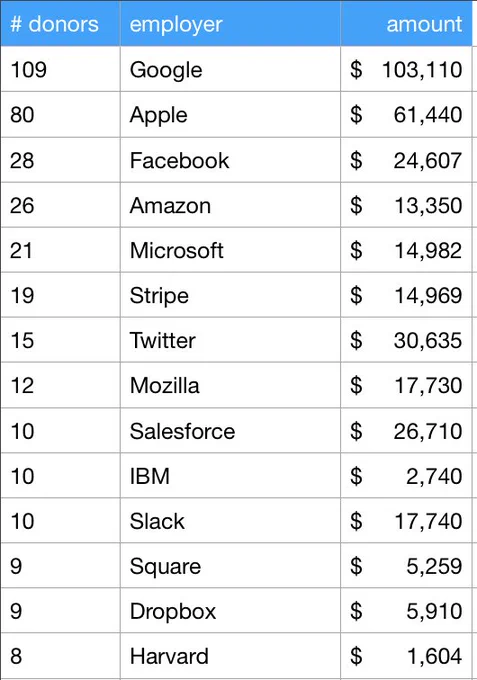Click the Dropbox cell
The width and height of the screenshot is (477, 680).
click(x=230, y=611)
